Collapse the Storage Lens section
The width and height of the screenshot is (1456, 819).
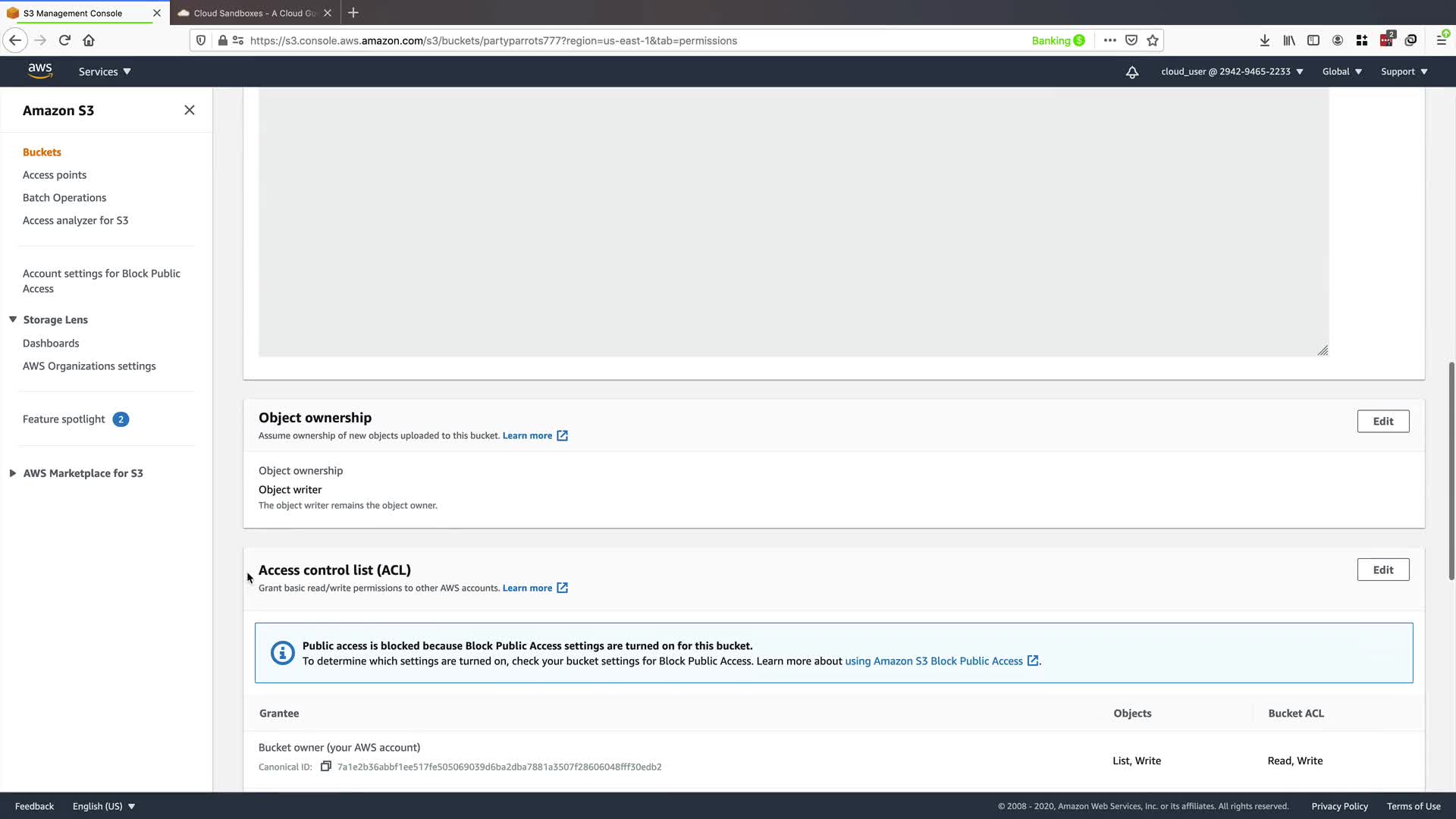pyautogui.click(x=13, y=319)
